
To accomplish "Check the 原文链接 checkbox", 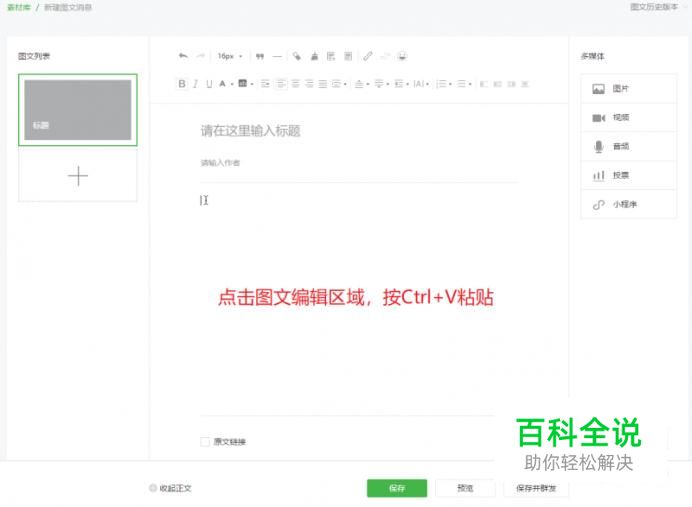I will 205,442.
